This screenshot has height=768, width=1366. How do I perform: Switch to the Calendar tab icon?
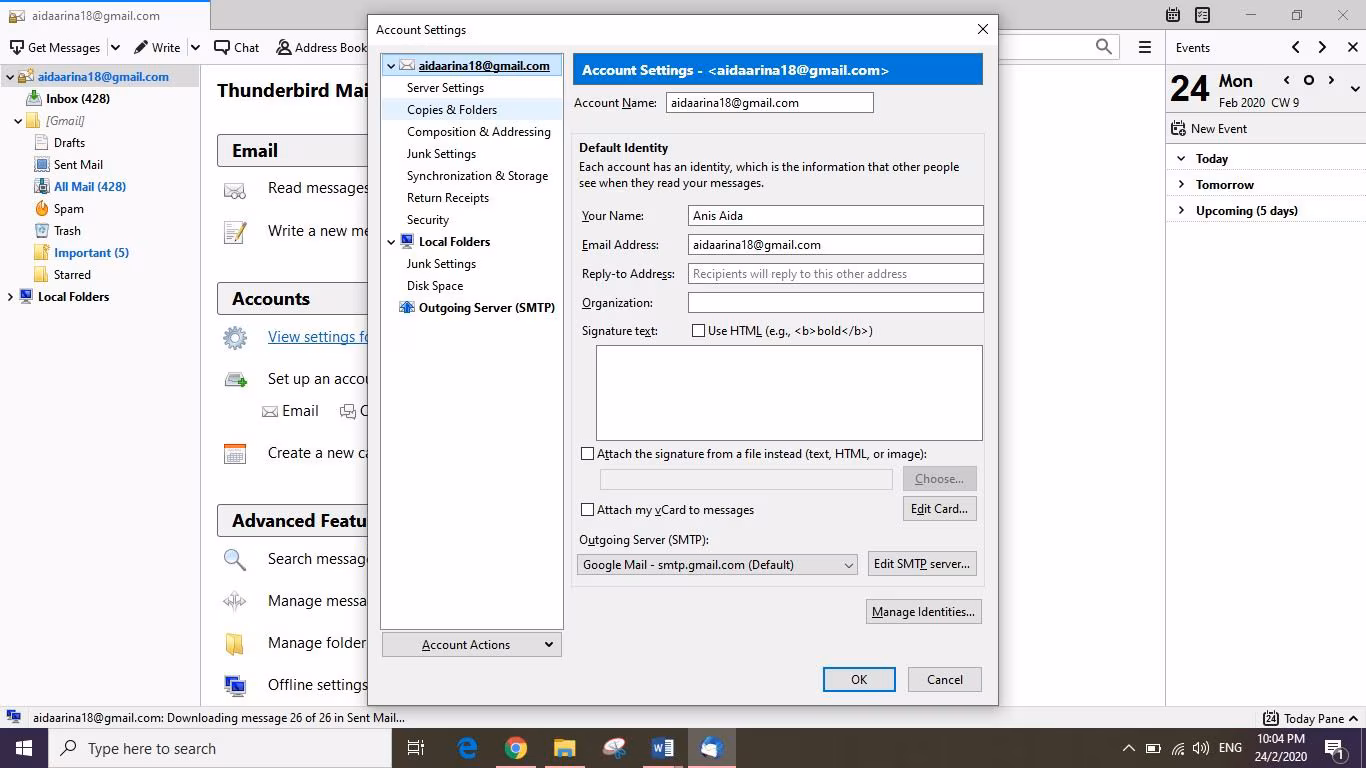[x=1173, y=15]
